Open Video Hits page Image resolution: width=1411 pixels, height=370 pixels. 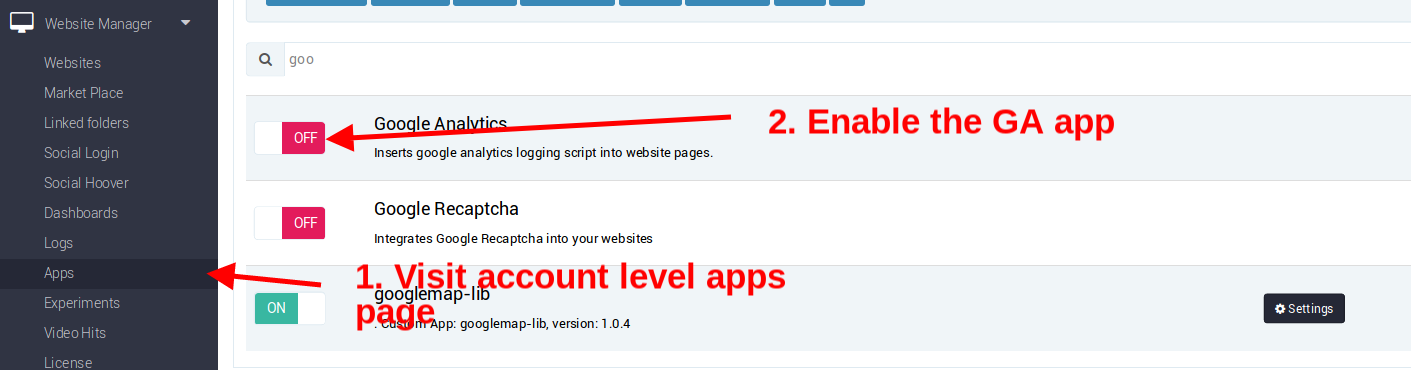[x=74, y=332]
